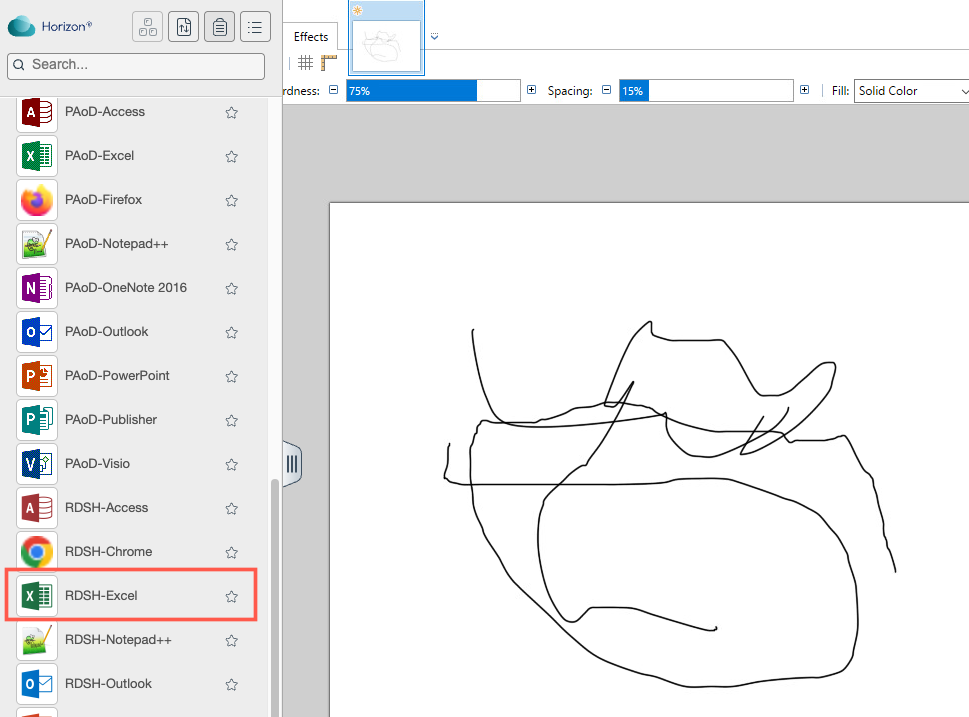
Task: Toggle the pixel grid icon in toolbar
Action: (306, 63)
